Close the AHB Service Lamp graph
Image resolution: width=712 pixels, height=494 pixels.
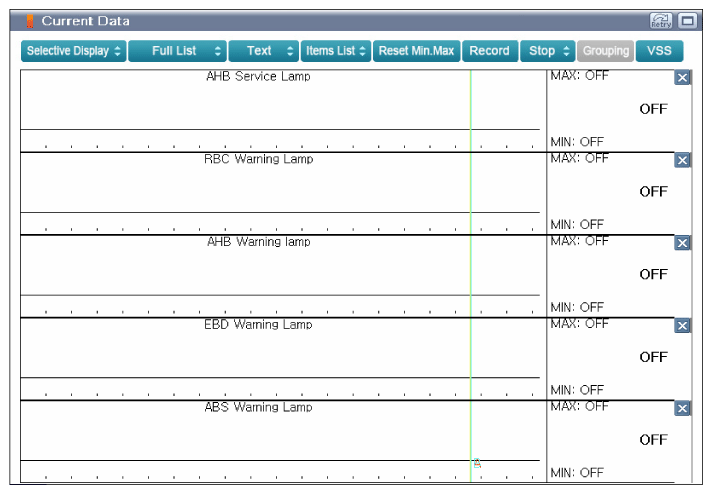pyautogui.click(x=682, y=78)
